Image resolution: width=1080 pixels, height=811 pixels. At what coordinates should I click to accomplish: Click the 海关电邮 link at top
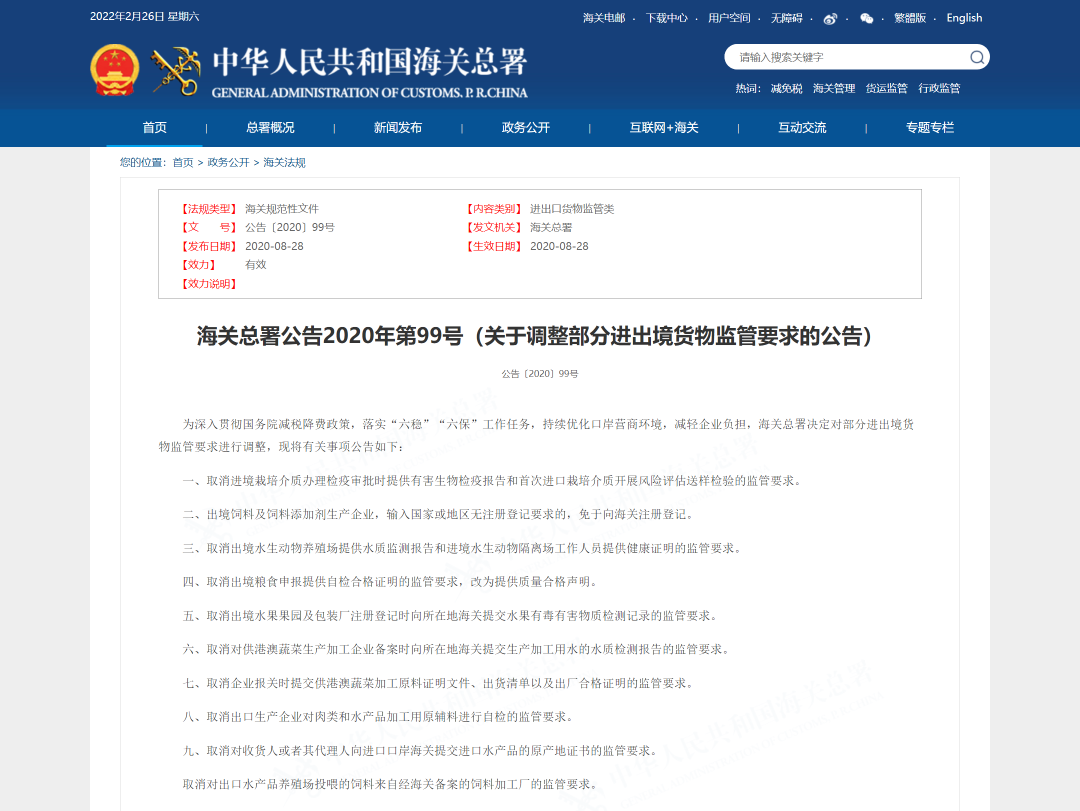click(x=603, y=18)
